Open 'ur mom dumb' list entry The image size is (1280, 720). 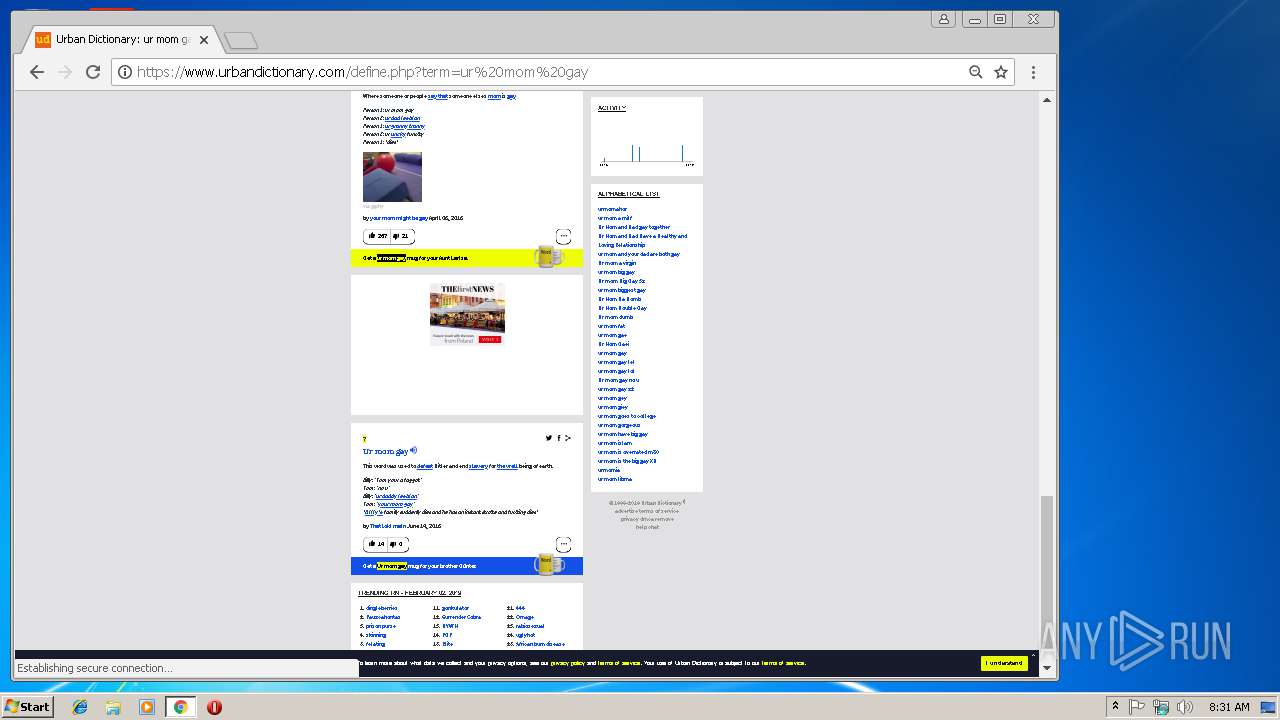coord(615,317)
